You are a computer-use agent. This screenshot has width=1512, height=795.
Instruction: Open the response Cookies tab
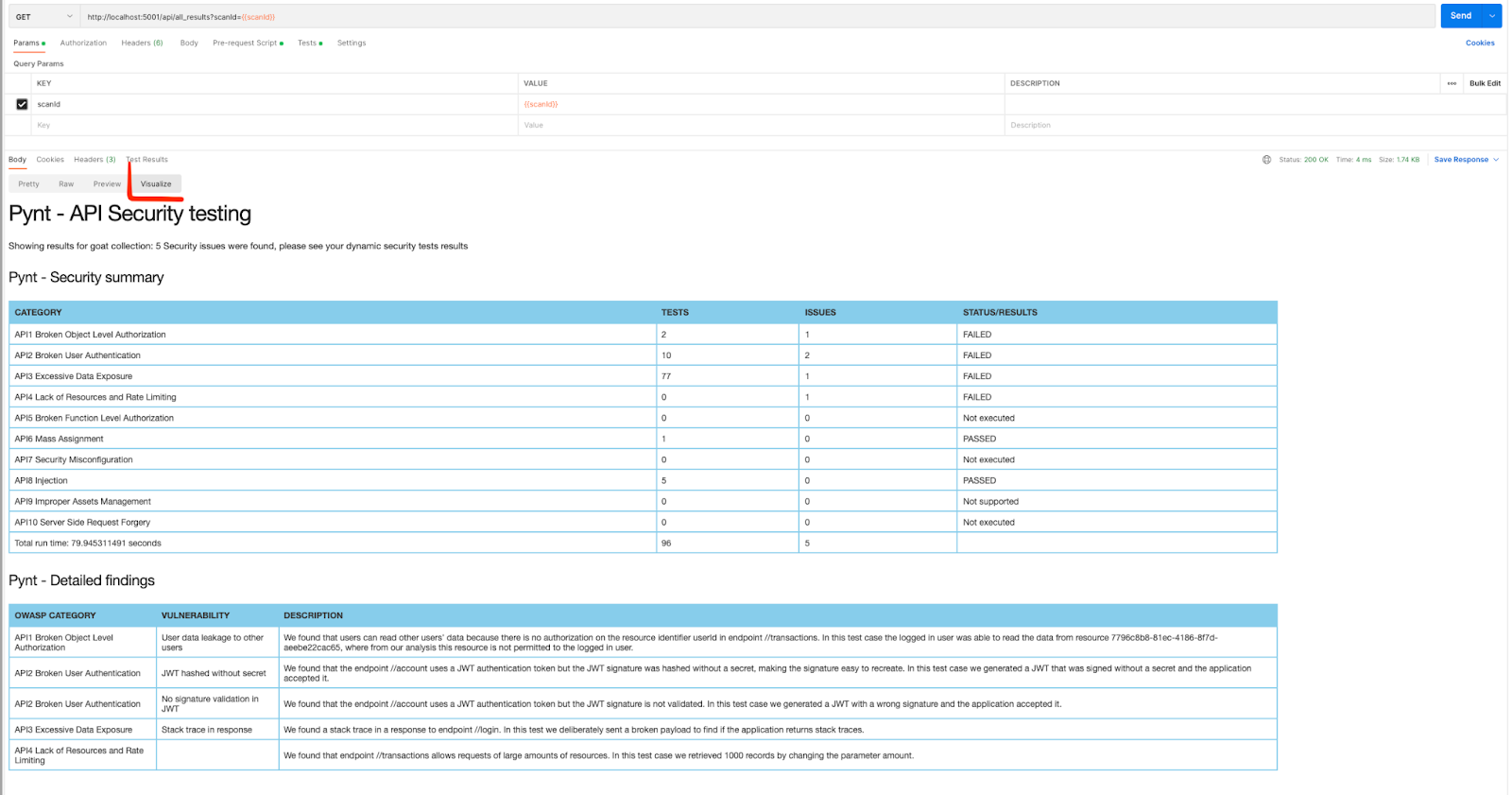[50, 160]
